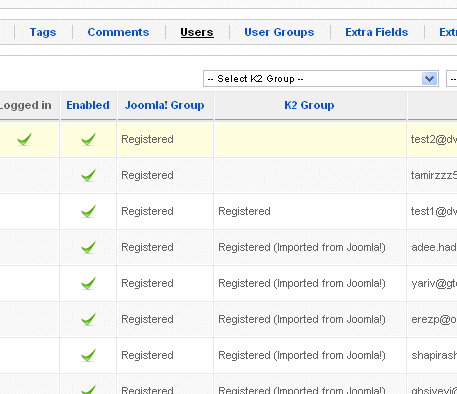Open the Comments tab
The height and width of the screenshot is (394, 457).
point(118,32)
